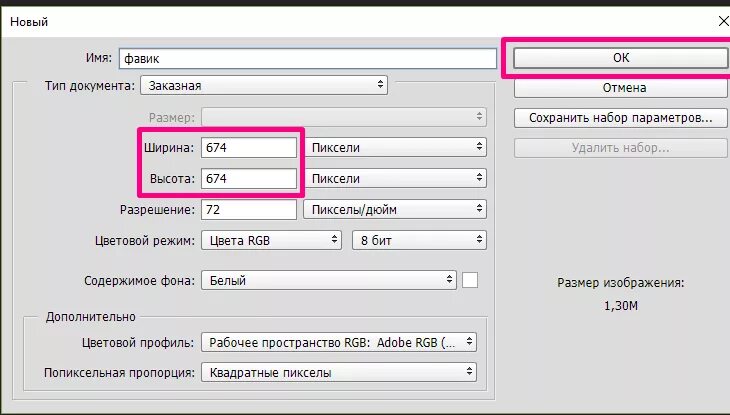Open the Содержимое фона dropdown Белый
Screen dimensions: 730x415
click(329, 280)
